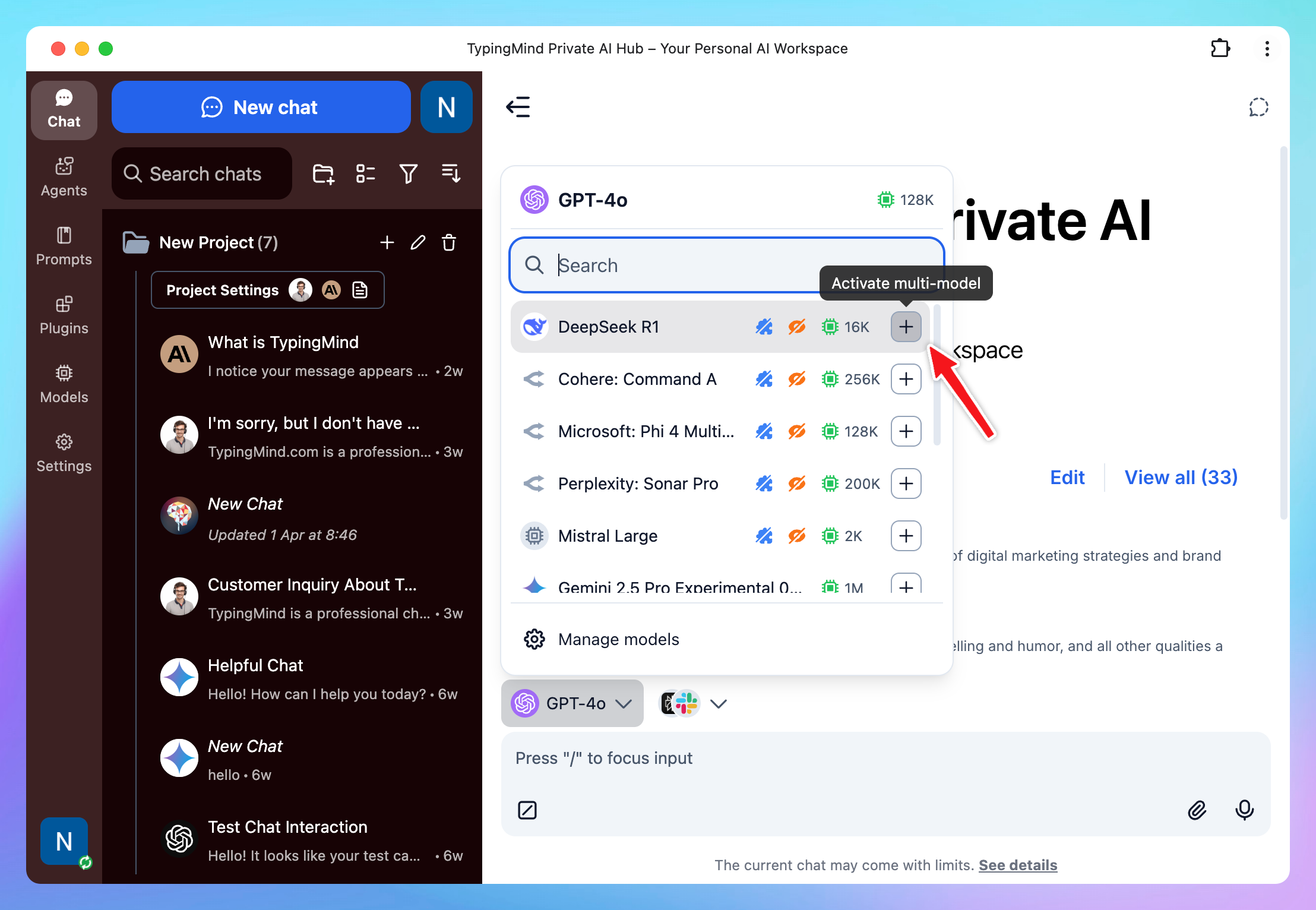Image resolution: width=1316 pixels, height=910 pixels.
Task: Attach a file with the paperclip icon
Action: tap(1197, 810)
